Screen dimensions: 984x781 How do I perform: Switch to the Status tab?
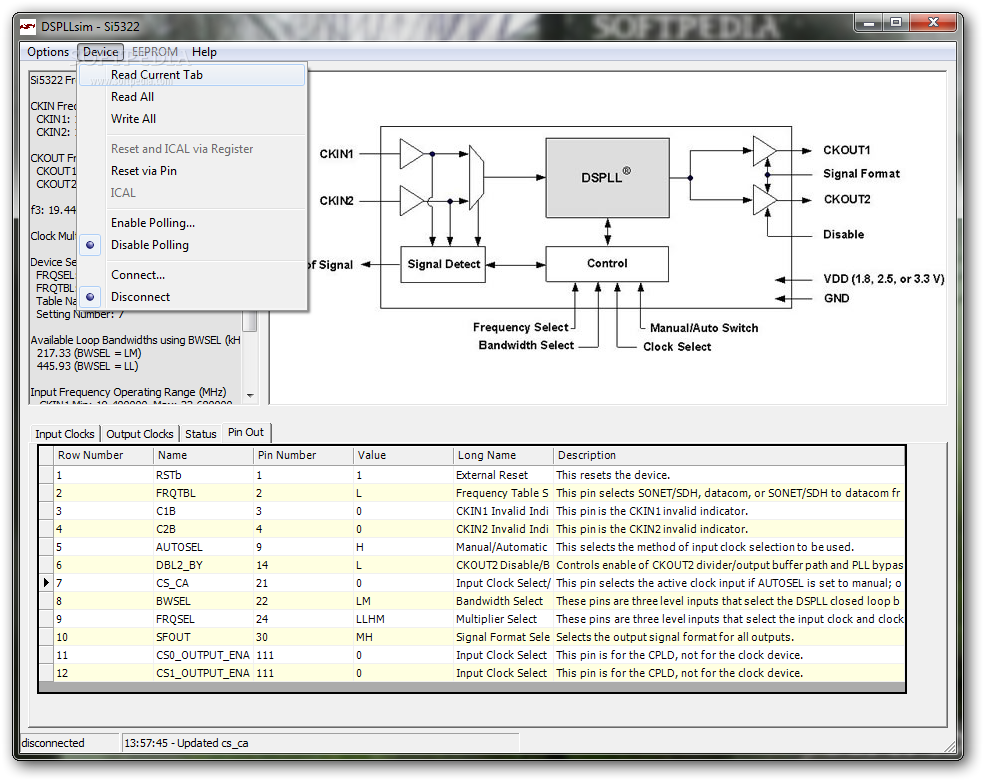[200, 433]
